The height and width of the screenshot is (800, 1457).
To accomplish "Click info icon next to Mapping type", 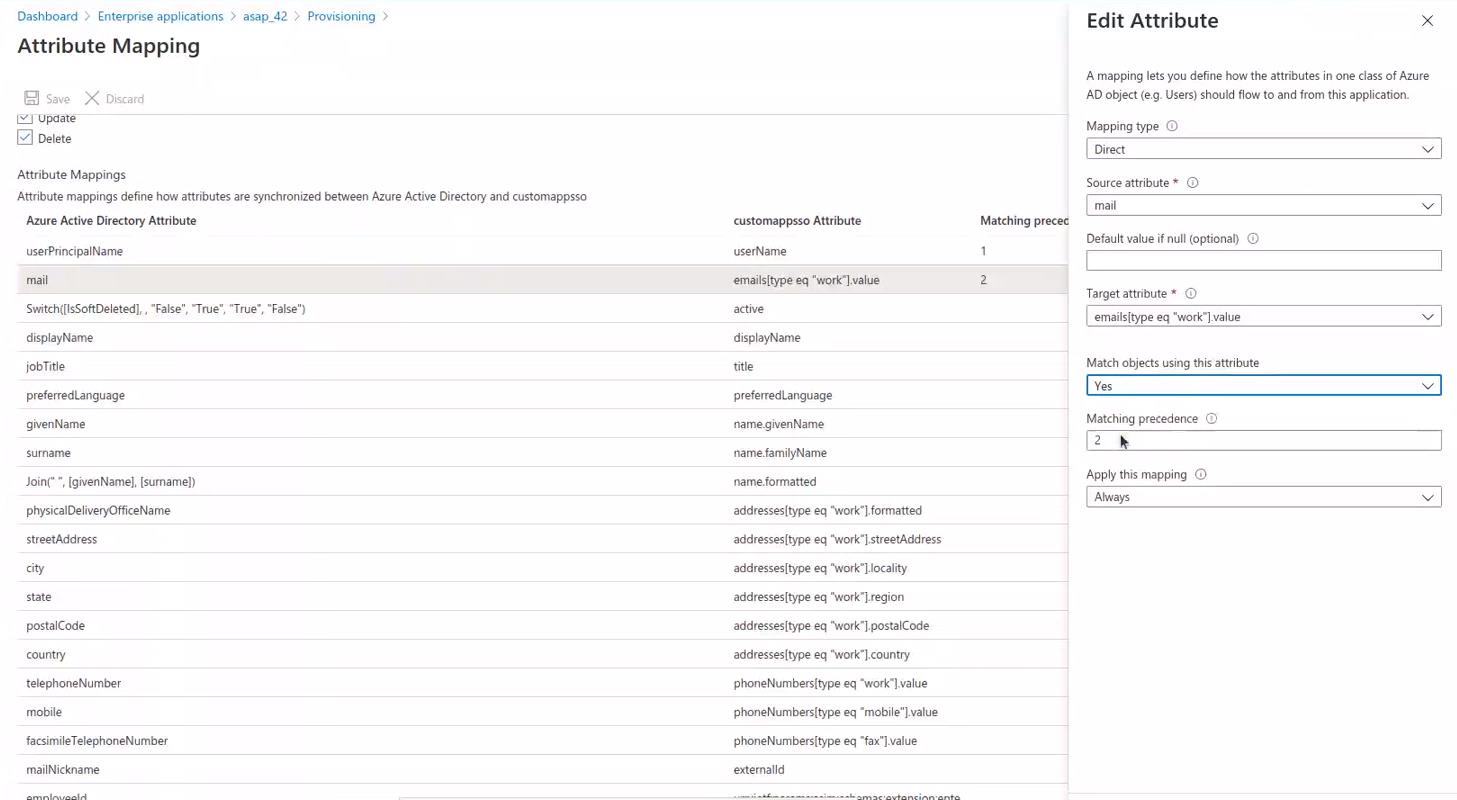I will [x=1172, y=126].
